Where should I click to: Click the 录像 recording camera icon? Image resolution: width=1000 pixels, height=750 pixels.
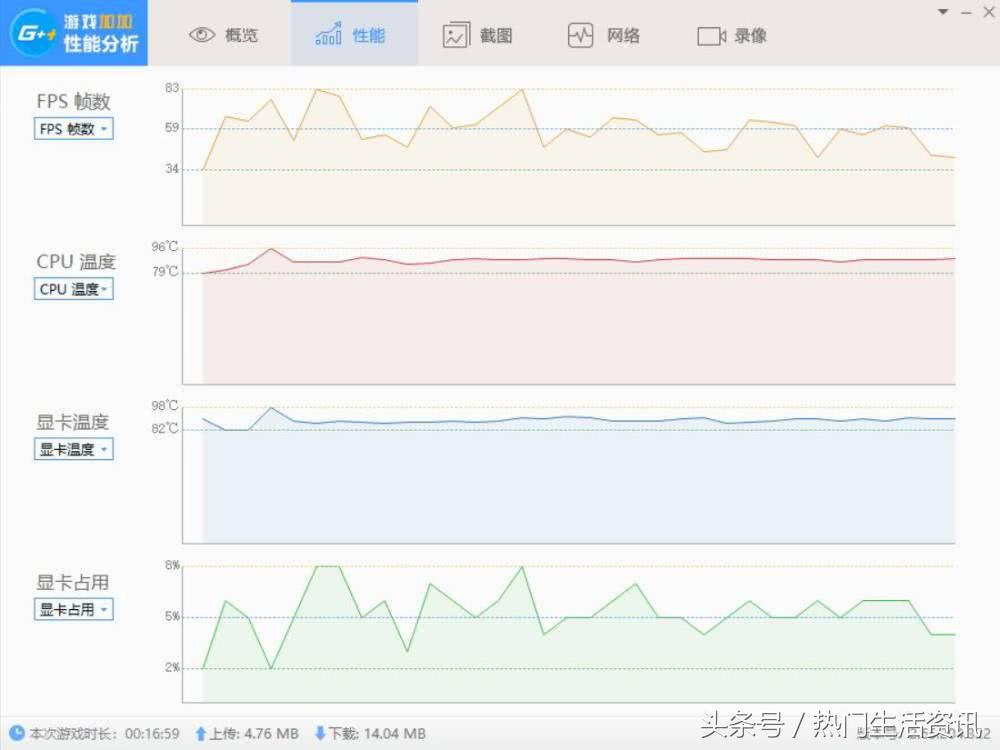709,34
